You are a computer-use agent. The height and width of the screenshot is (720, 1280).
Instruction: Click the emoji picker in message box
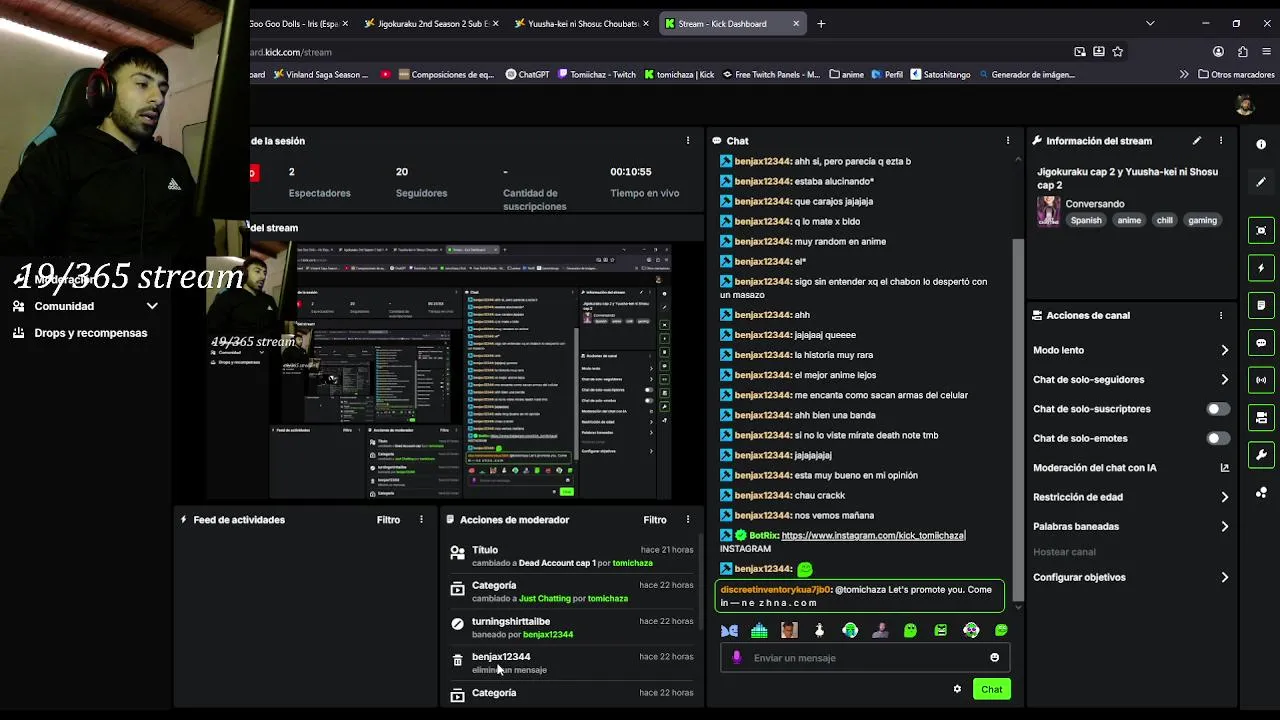click(x=994, y=658)
